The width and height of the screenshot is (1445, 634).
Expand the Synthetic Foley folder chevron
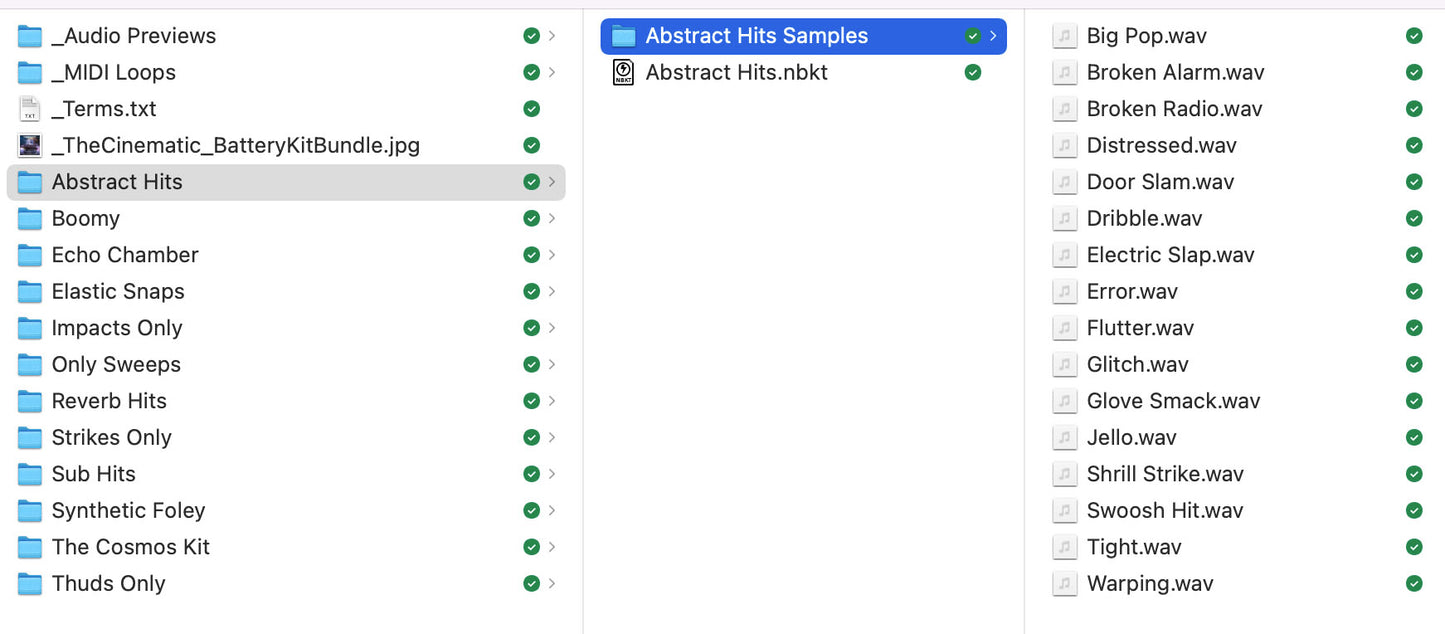click(552, 511)
